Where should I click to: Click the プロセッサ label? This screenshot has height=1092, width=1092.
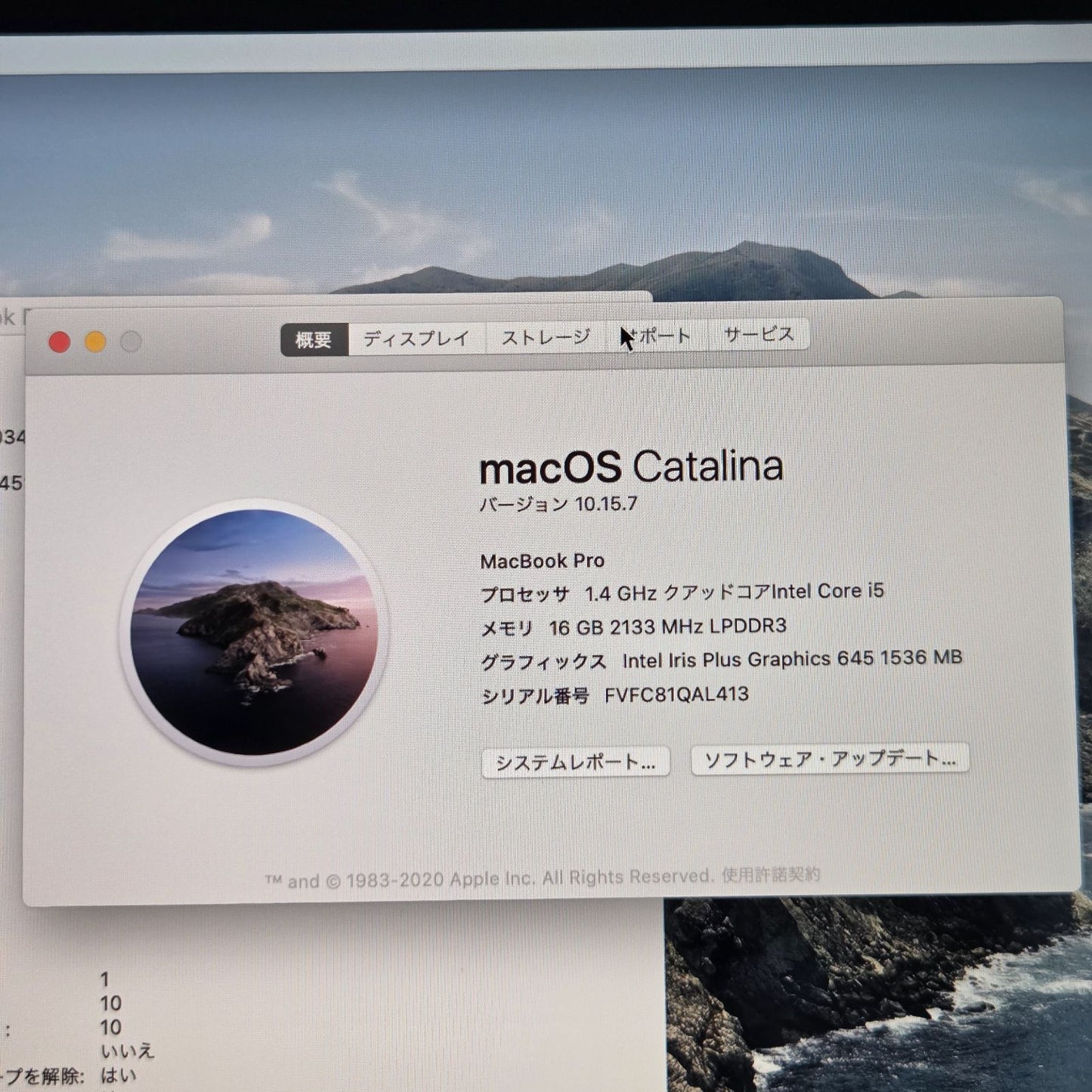525,595
